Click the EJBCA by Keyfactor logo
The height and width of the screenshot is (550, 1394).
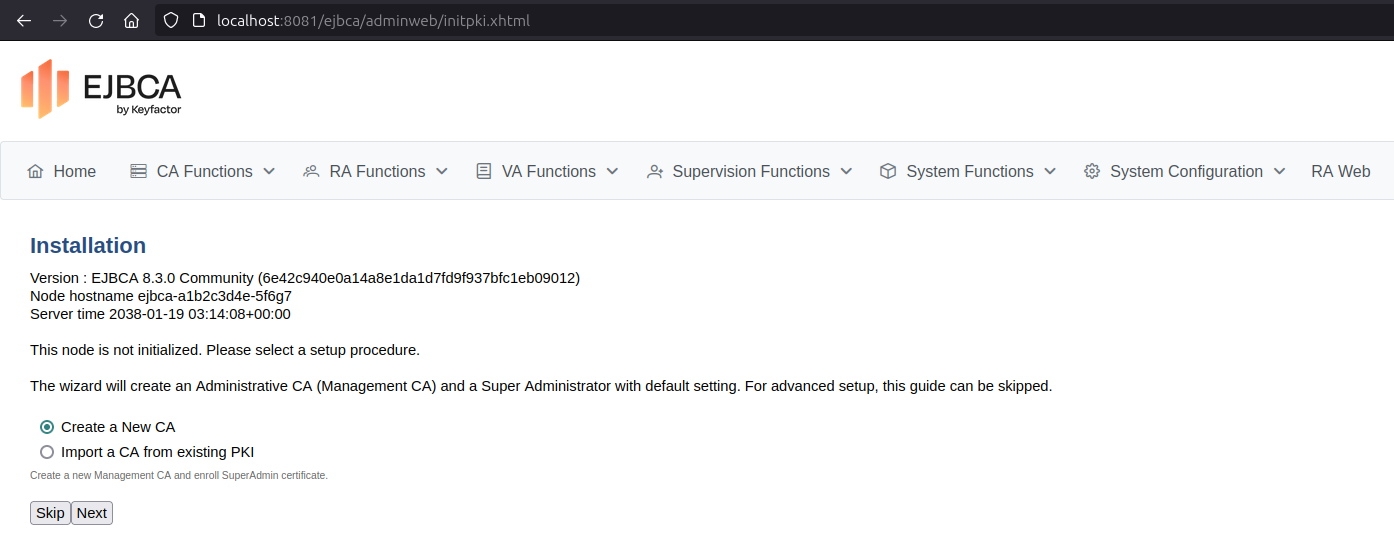click(101, 89)
